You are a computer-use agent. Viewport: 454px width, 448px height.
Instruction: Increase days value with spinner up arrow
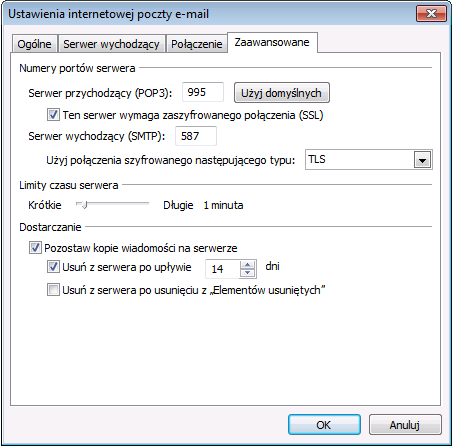(x=247, y=265)
